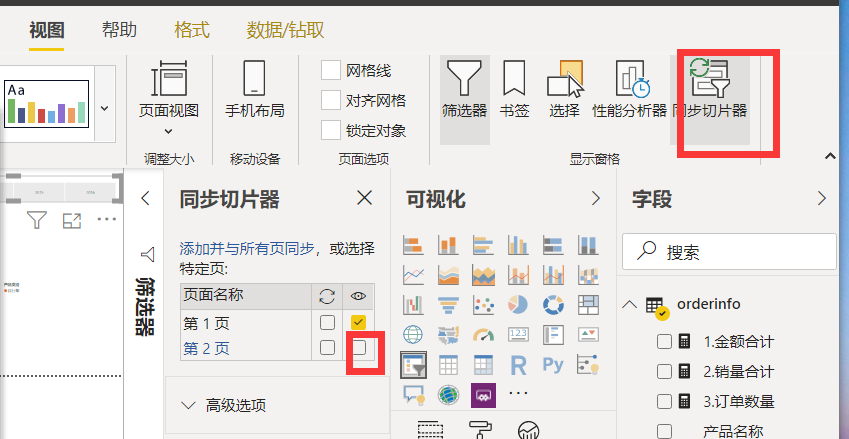Select the KPI visual
849x439 pixels.
coord(588,335)
